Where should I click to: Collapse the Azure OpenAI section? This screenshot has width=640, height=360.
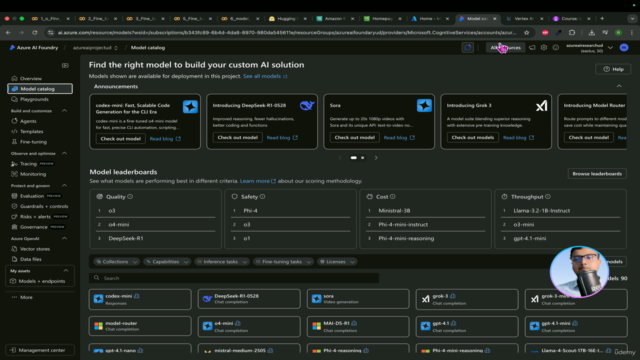[x=64, y=238]
